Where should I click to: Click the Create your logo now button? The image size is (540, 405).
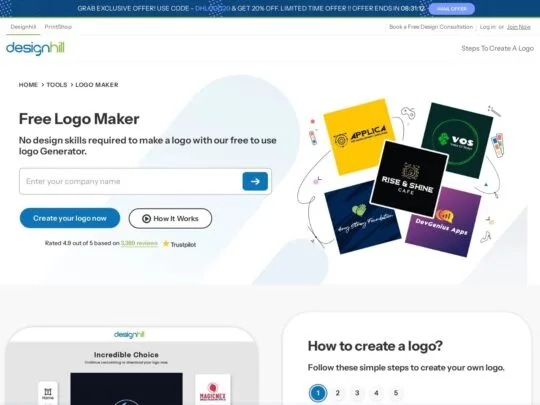(70, 218)
